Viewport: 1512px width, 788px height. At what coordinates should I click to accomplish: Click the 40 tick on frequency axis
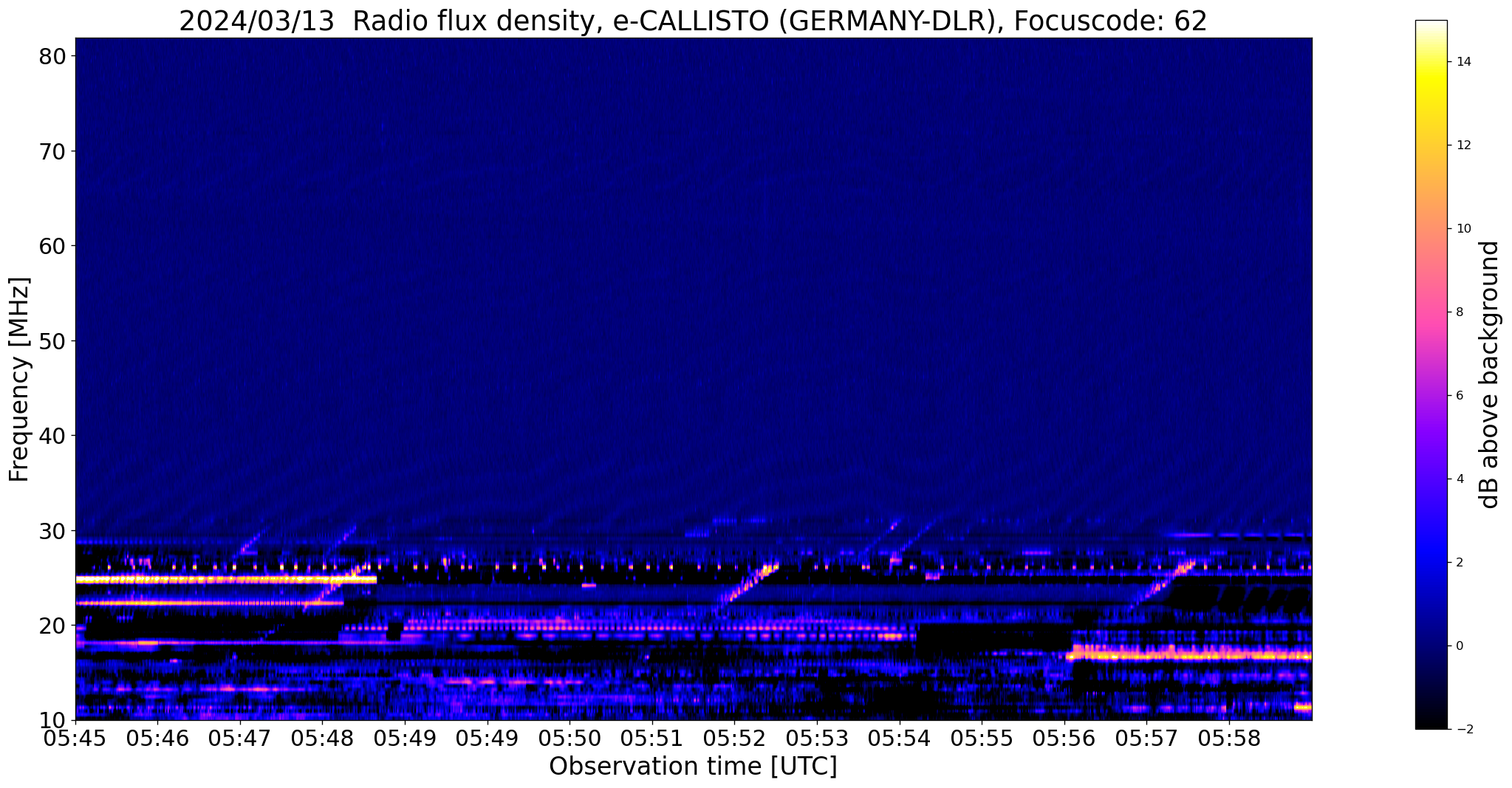click(x=54, y=436)
